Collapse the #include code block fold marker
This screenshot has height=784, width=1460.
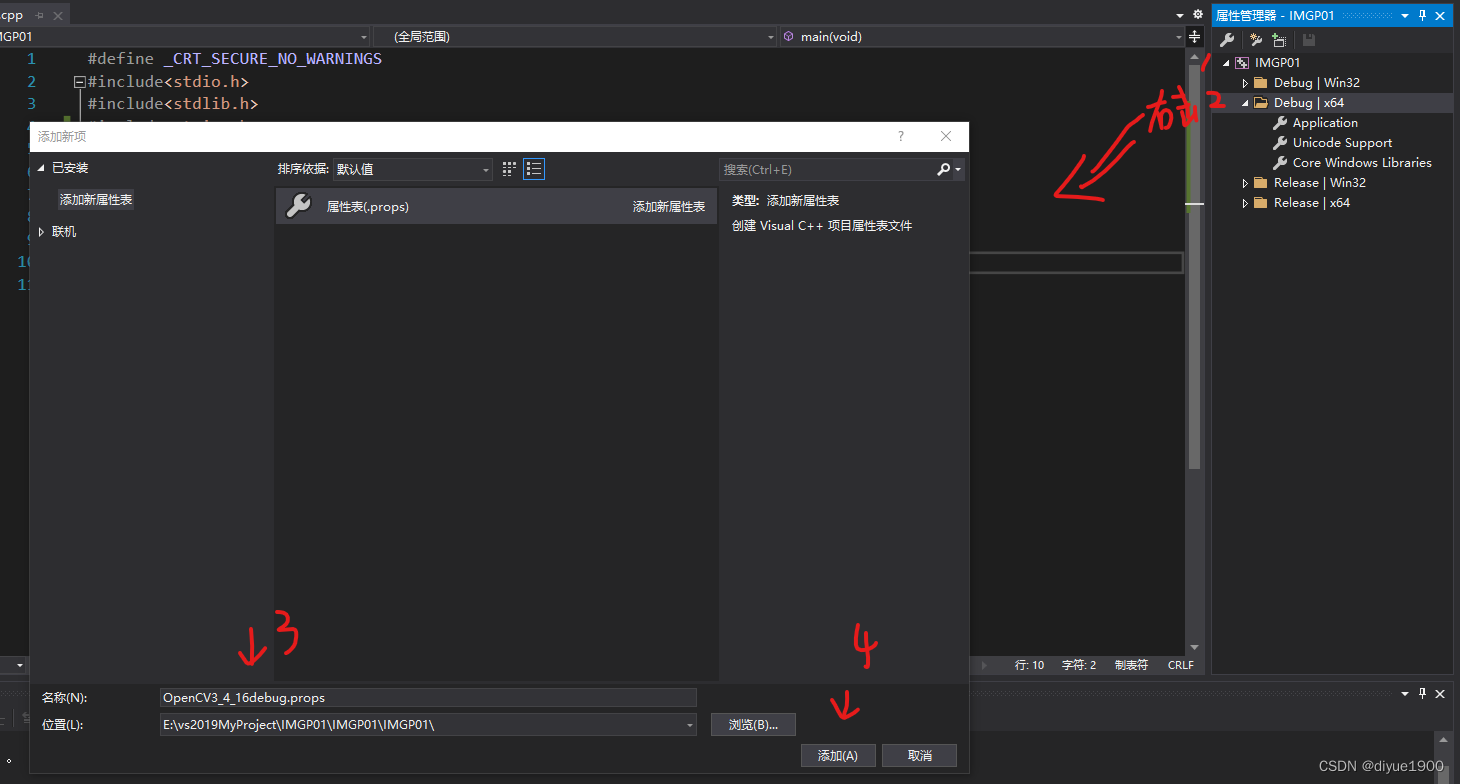point(79,82)
